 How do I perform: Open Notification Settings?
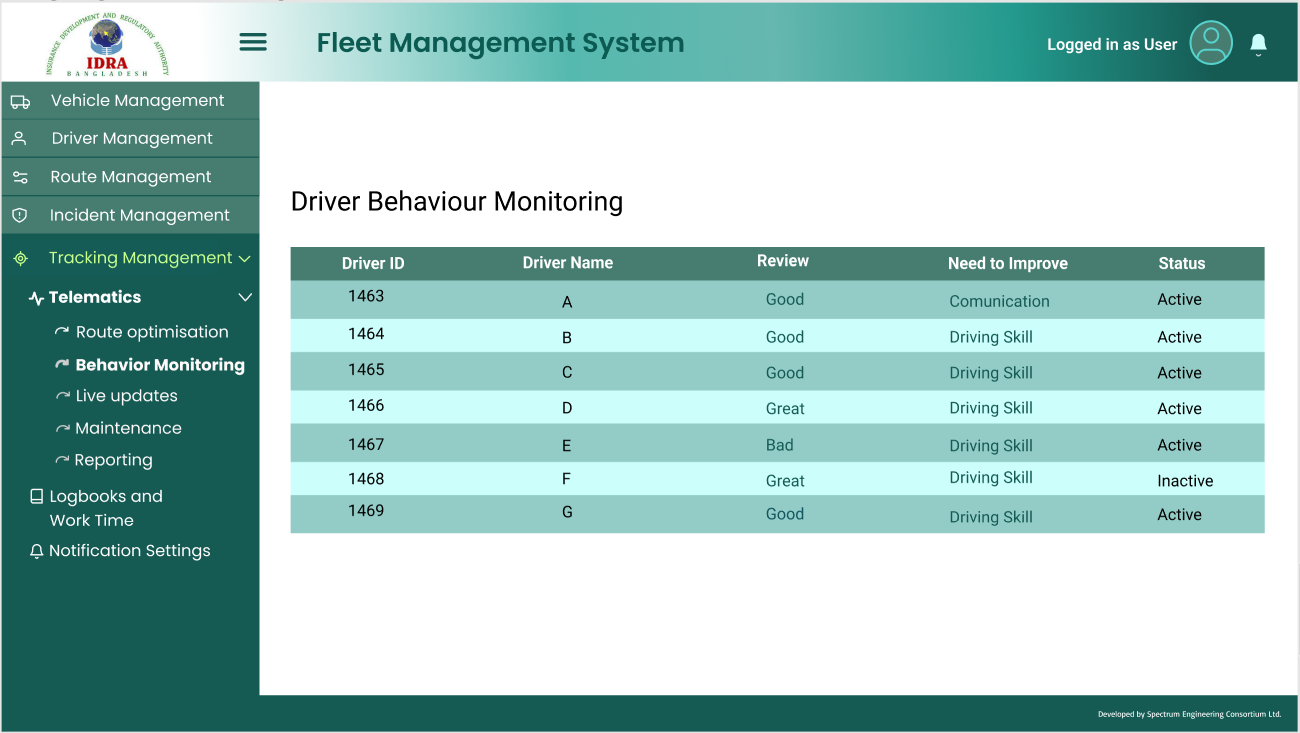[130, 551]
